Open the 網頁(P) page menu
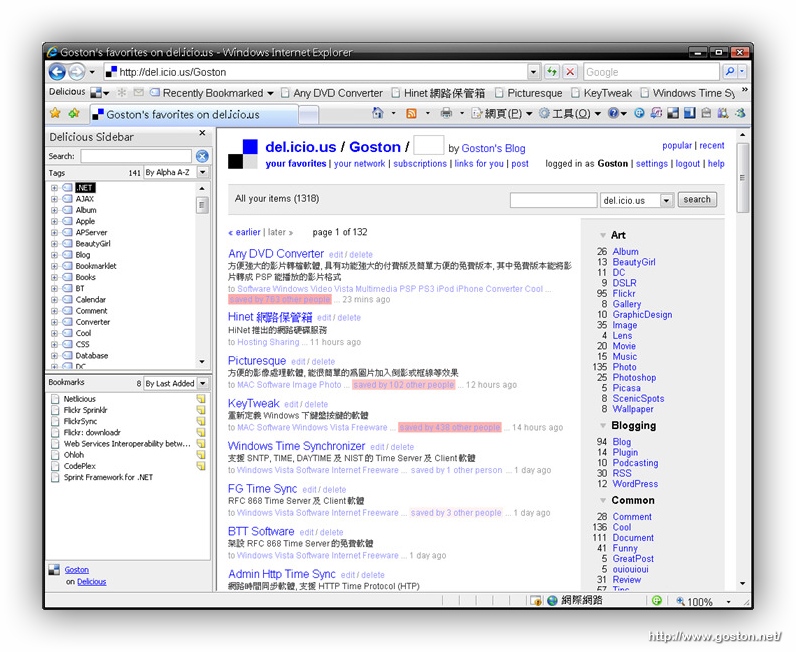The image size is (796, 652). pos(502,113)
